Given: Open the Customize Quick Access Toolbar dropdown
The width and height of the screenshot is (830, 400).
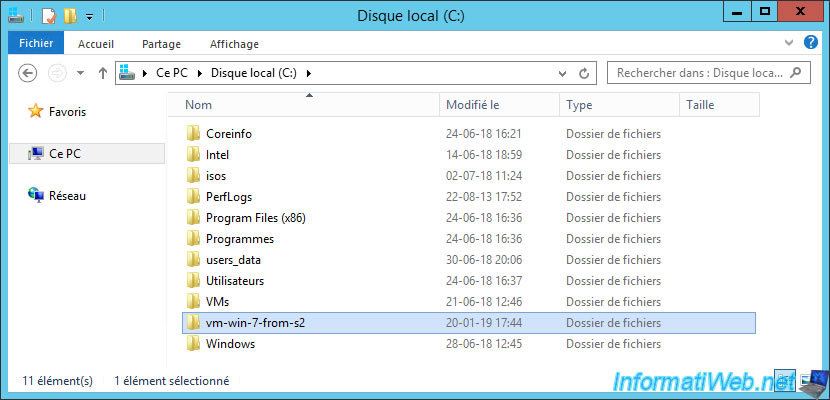Looking at the screenshot, I should 89,16.
